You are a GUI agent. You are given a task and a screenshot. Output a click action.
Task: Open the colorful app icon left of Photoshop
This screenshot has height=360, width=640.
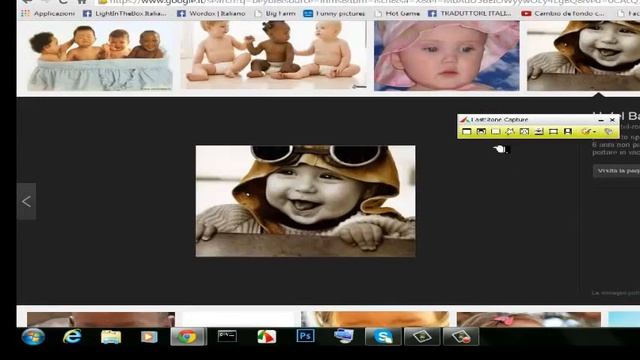pyautogui.click(x=267, y=337)
